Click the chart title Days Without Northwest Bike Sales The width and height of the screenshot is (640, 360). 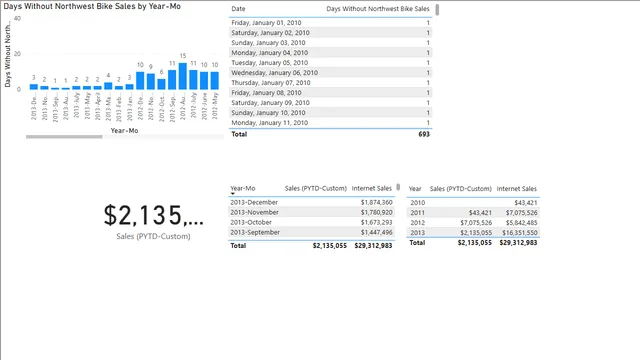tap(92, 6)
